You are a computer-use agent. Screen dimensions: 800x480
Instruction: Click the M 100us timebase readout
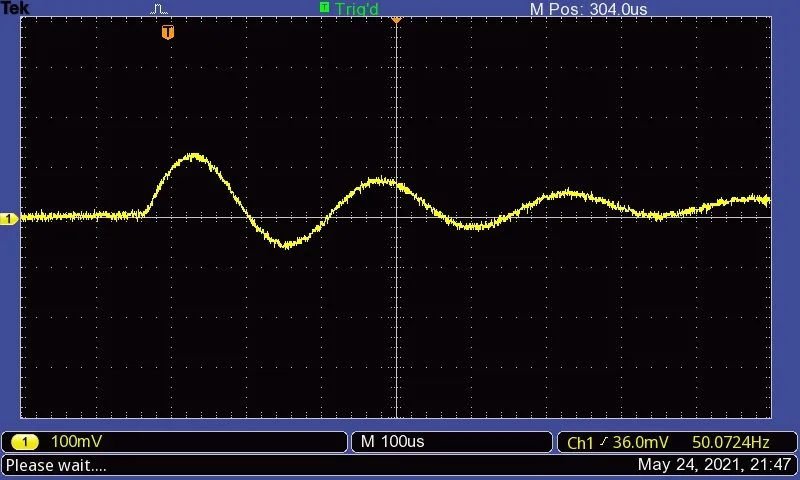tap(393, 442)
